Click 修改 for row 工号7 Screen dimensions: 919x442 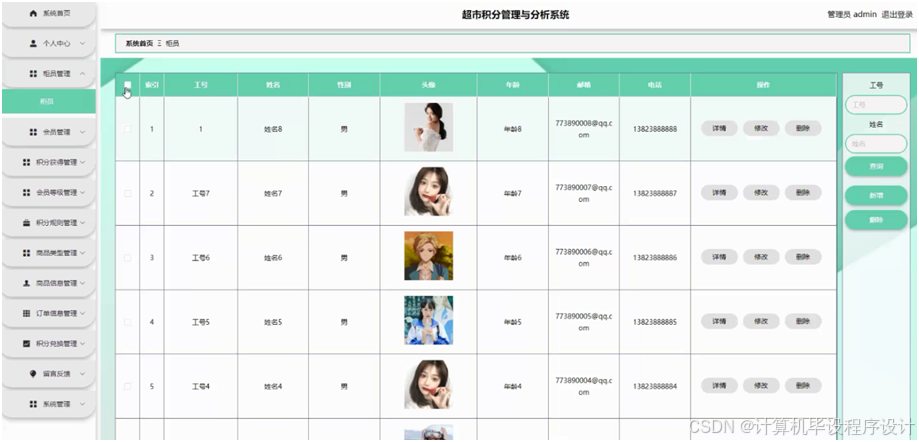761,192
